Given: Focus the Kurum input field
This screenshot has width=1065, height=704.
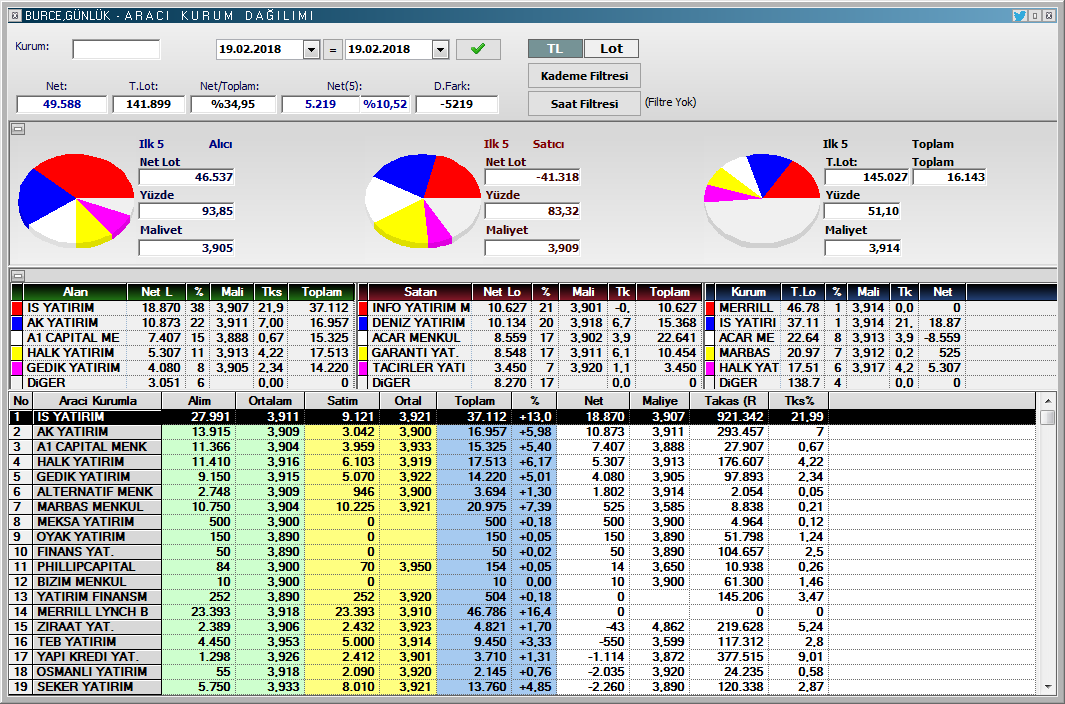Looking at the screenshot, I should 116,49.
